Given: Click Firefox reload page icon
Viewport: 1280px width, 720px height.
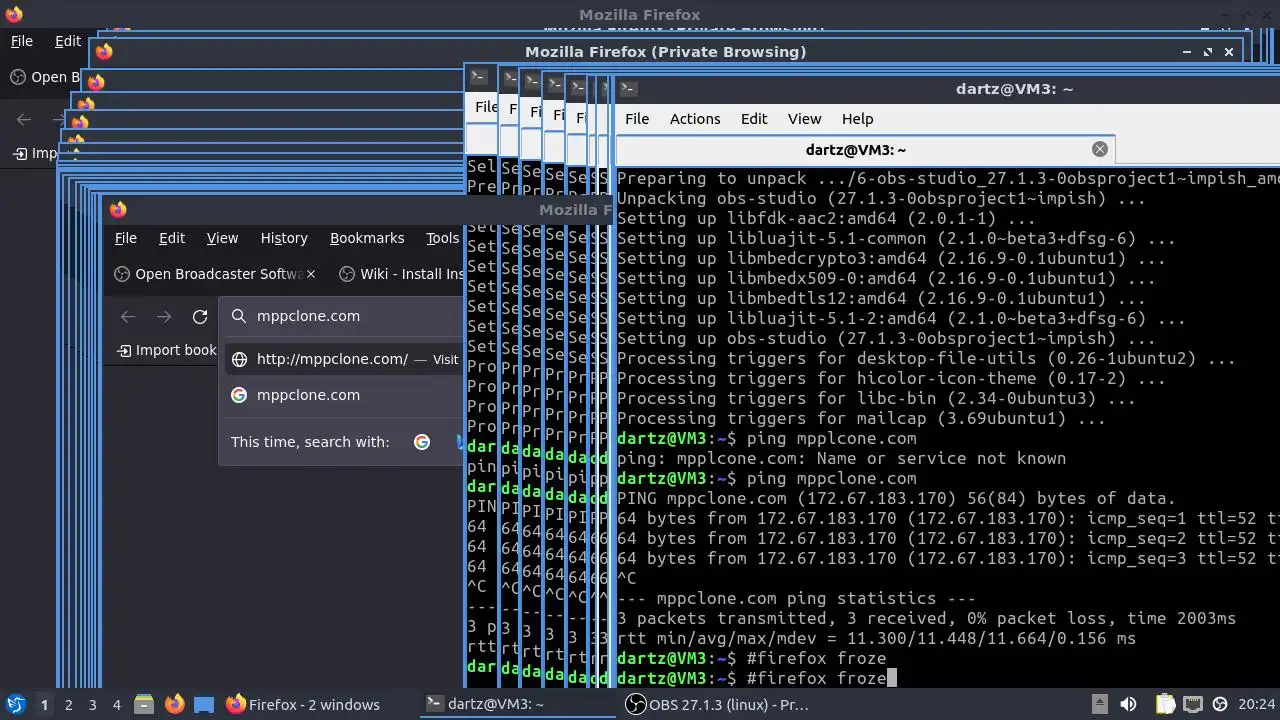Looking at the screenshot, I should (x=200, y=316).
